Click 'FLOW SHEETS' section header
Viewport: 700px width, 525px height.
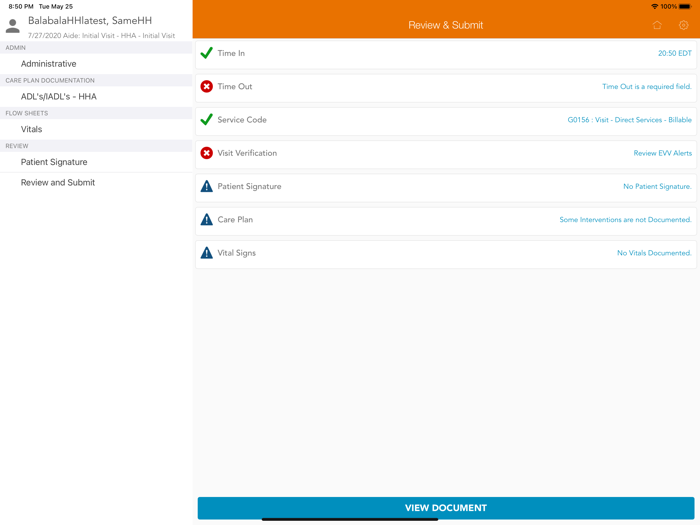point(27,113)
